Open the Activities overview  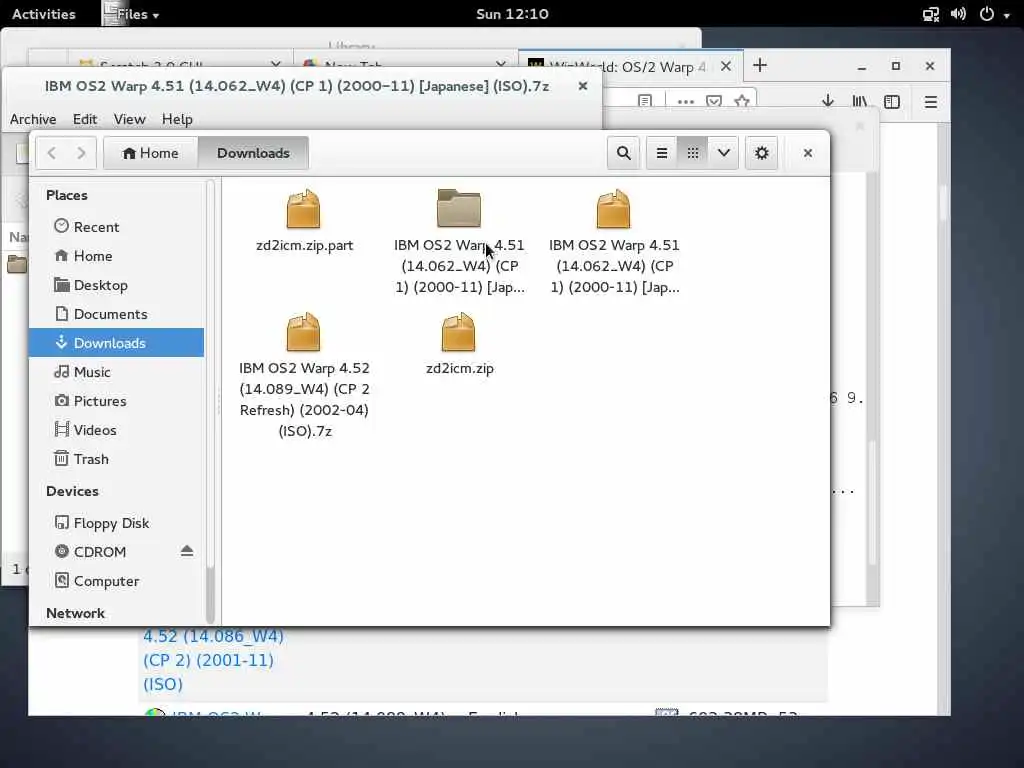pos(44,14)
